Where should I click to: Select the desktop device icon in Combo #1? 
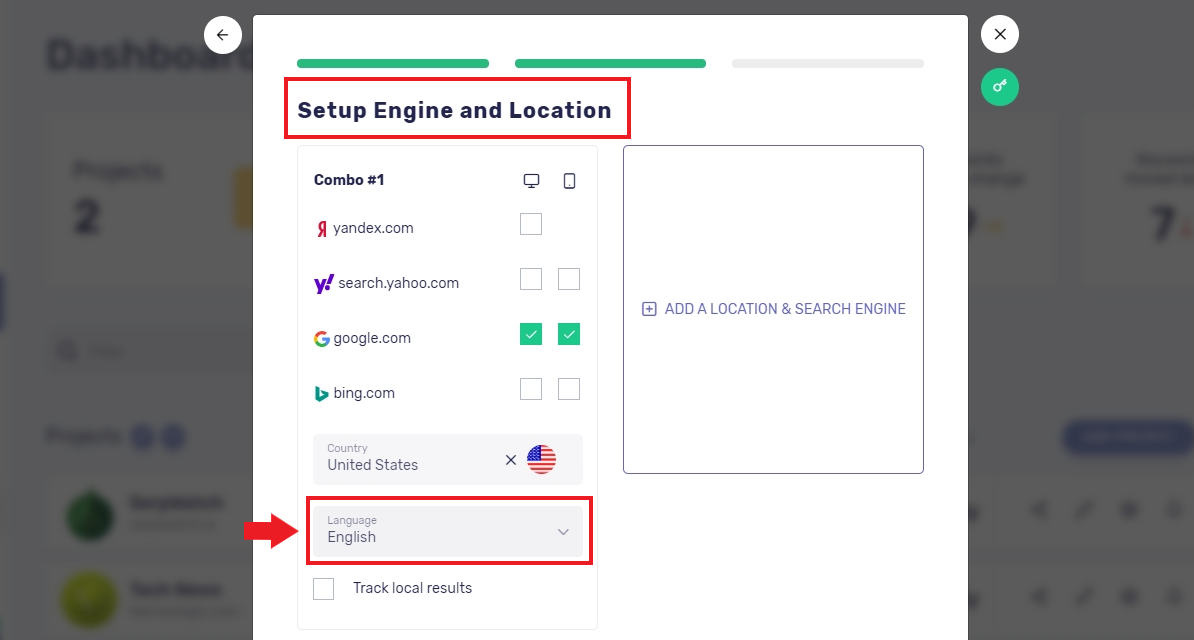pos(531,180)
